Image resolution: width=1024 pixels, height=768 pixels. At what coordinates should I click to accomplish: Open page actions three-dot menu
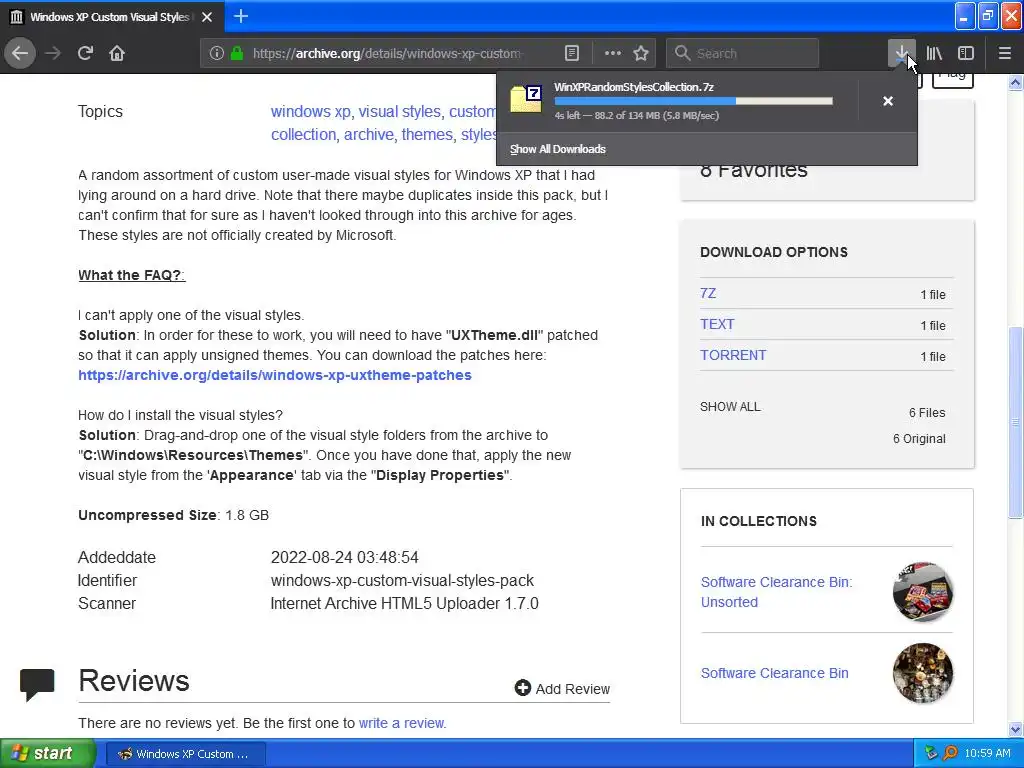(613, 53)
